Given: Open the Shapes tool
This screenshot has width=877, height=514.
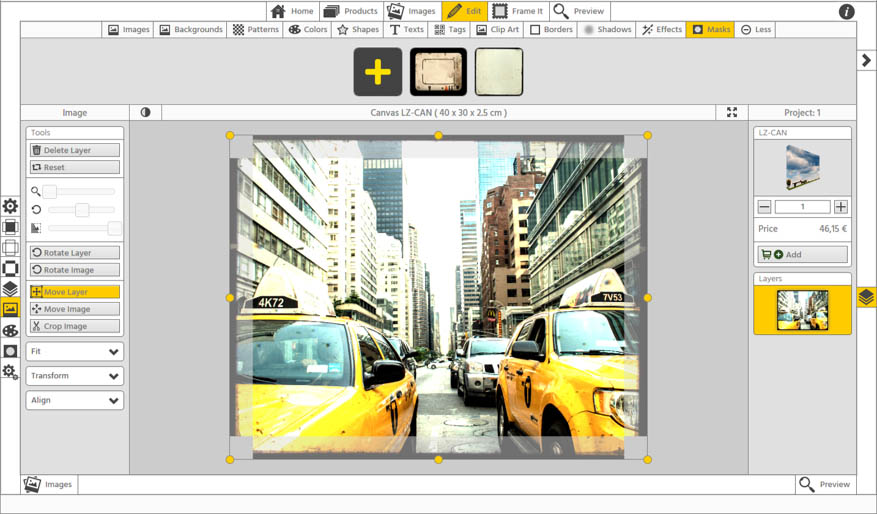Looking at the screenshot, I should click(x=358, y=30).
